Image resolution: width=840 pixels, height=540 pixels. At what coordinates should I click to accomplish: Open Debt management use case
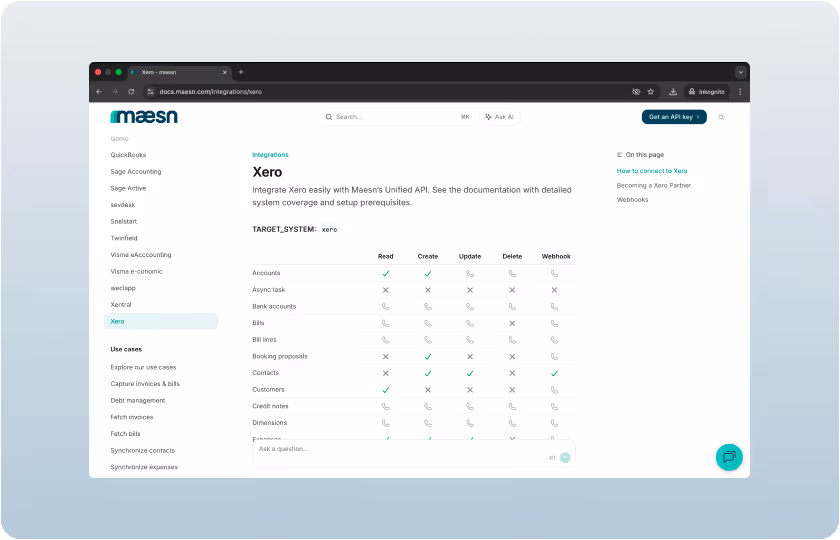[x=138, y=401]
